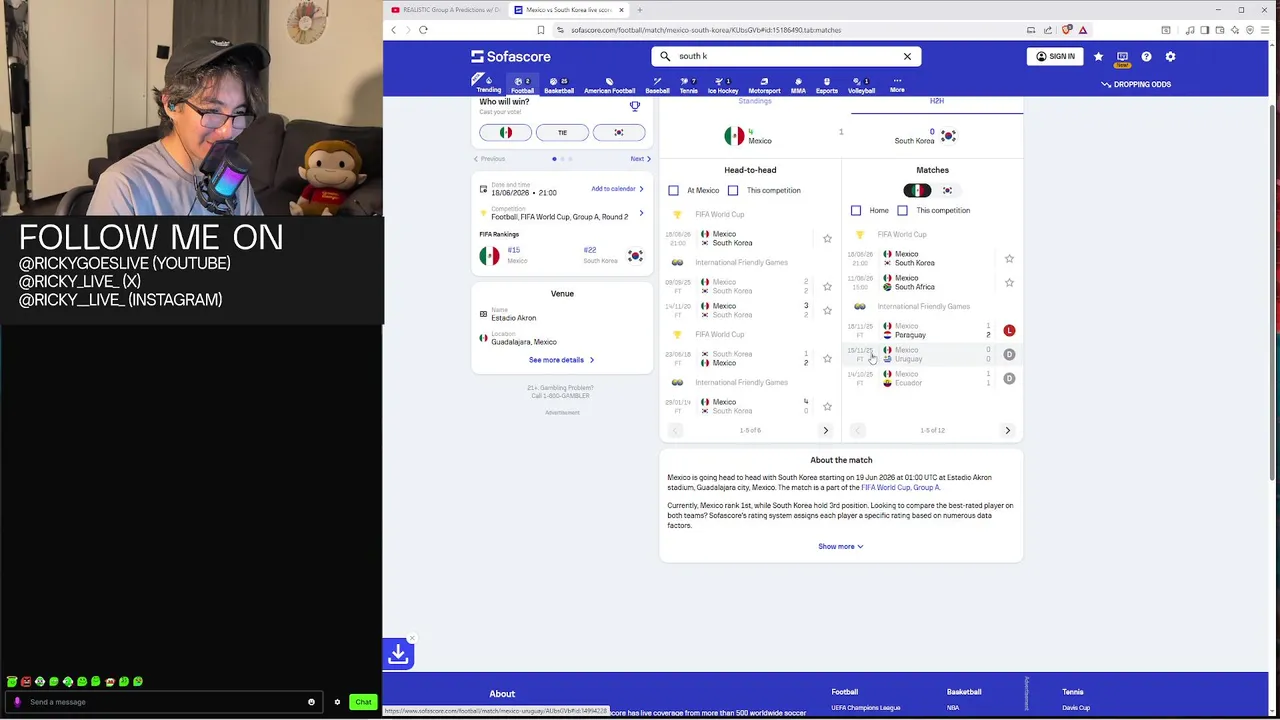
Task: Tick the Home checkbox under Matches
Action: [x=856, y=210]
